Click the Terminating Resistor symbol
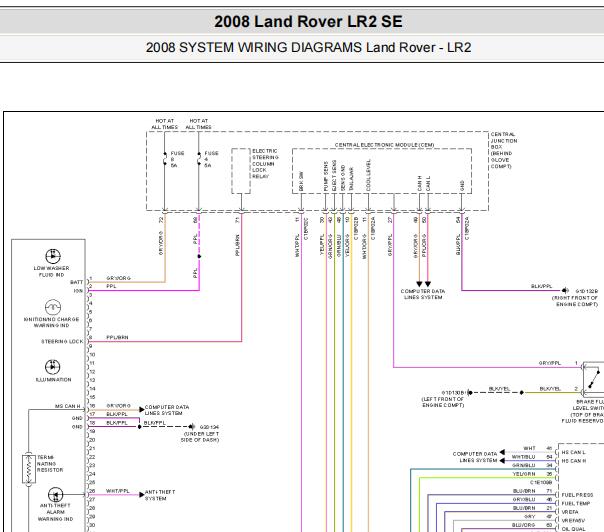This screenshot has height=532, width=604. [29, 469]
